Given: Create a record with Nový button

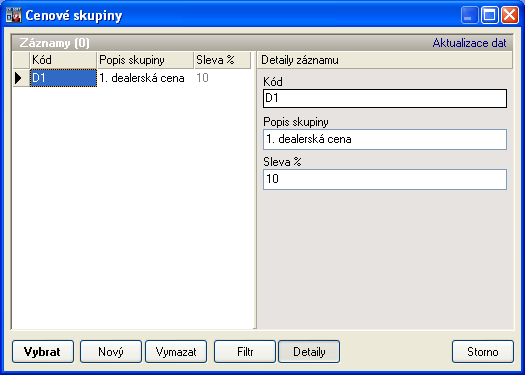Looking at the screenshot, I should 111,352.
